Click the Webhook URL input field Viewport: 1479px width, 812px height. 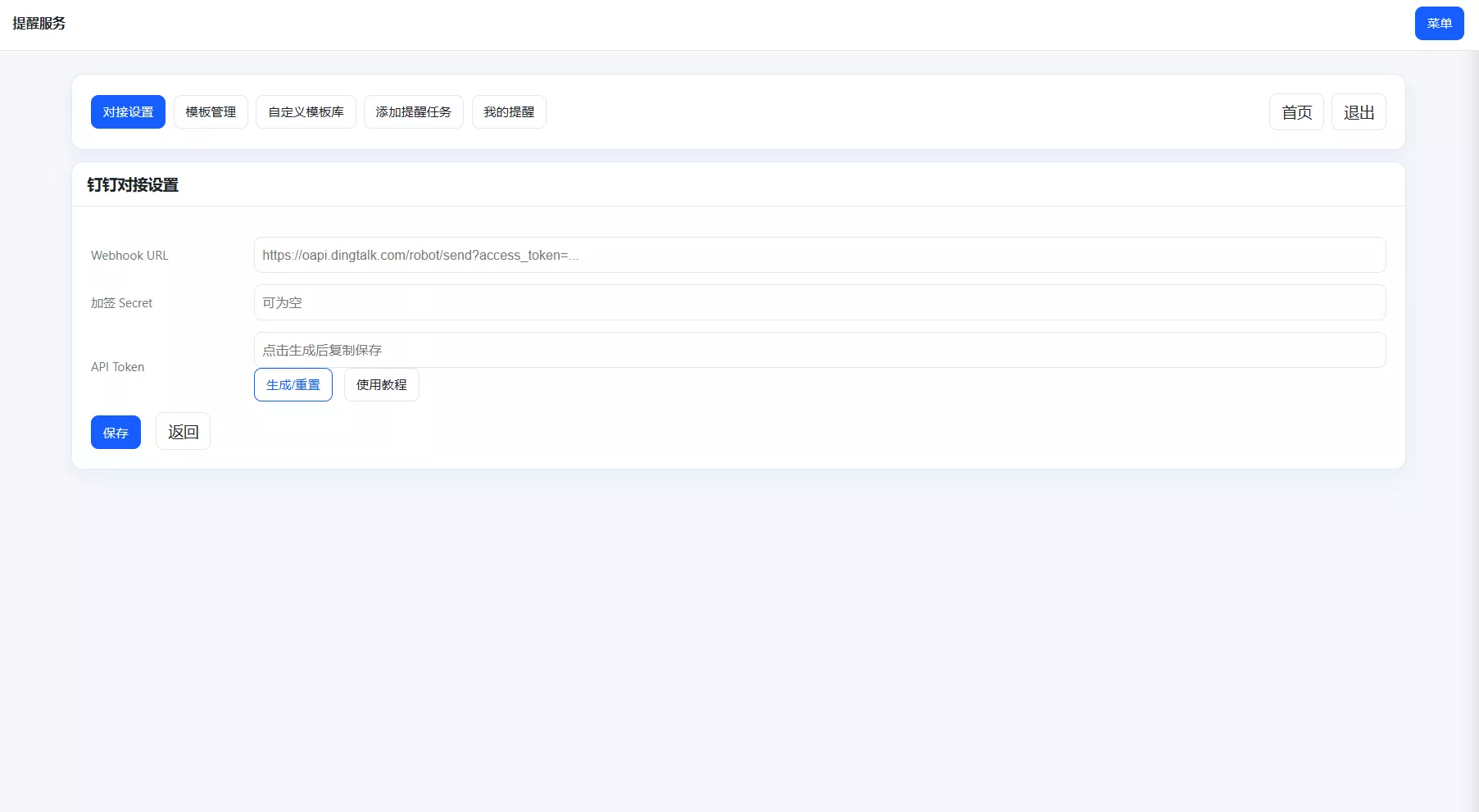pyautogui.click(x=819, y=255)
